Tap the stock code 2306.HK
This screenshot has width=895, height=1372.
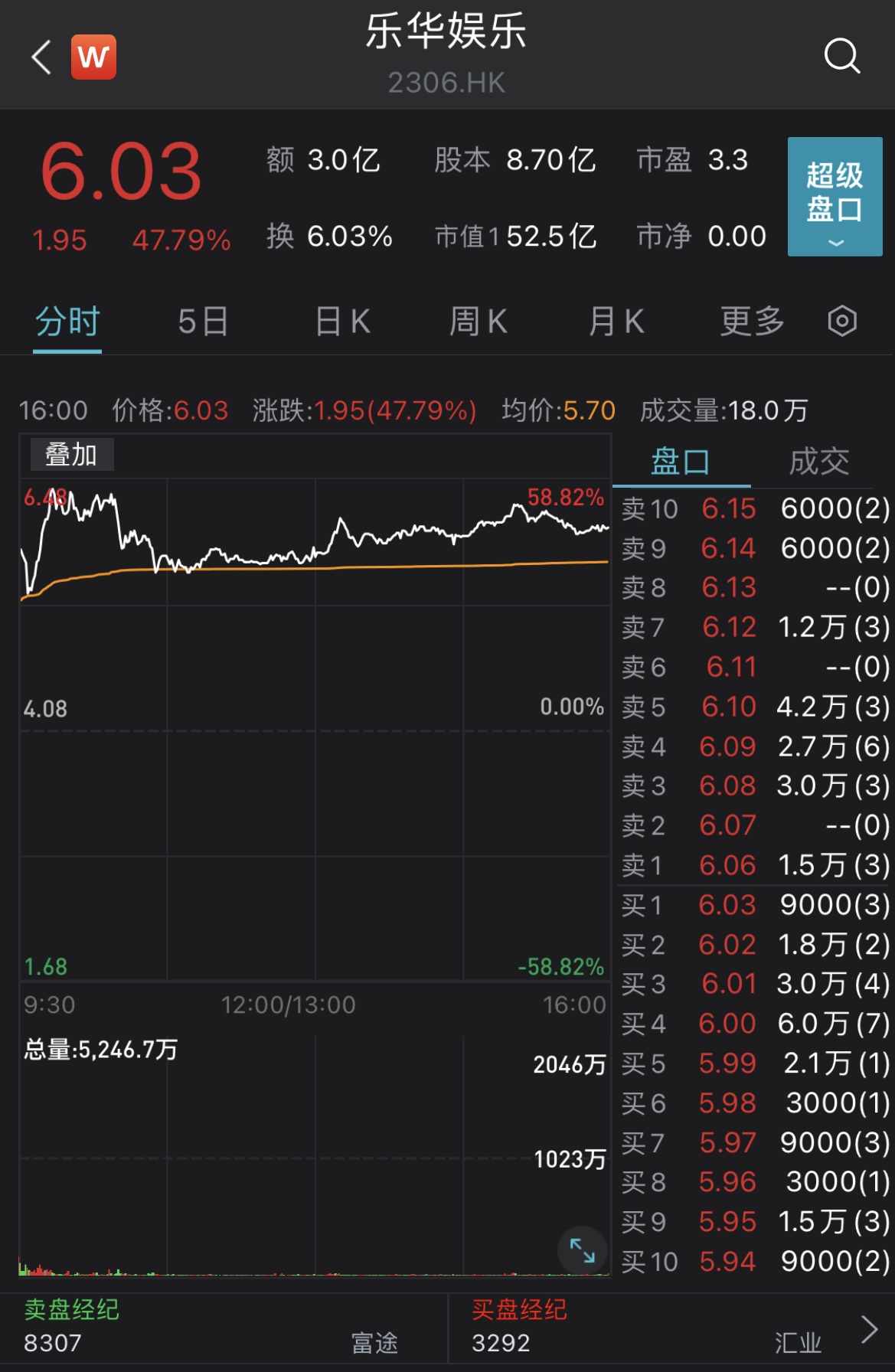(x=447, y=83)
